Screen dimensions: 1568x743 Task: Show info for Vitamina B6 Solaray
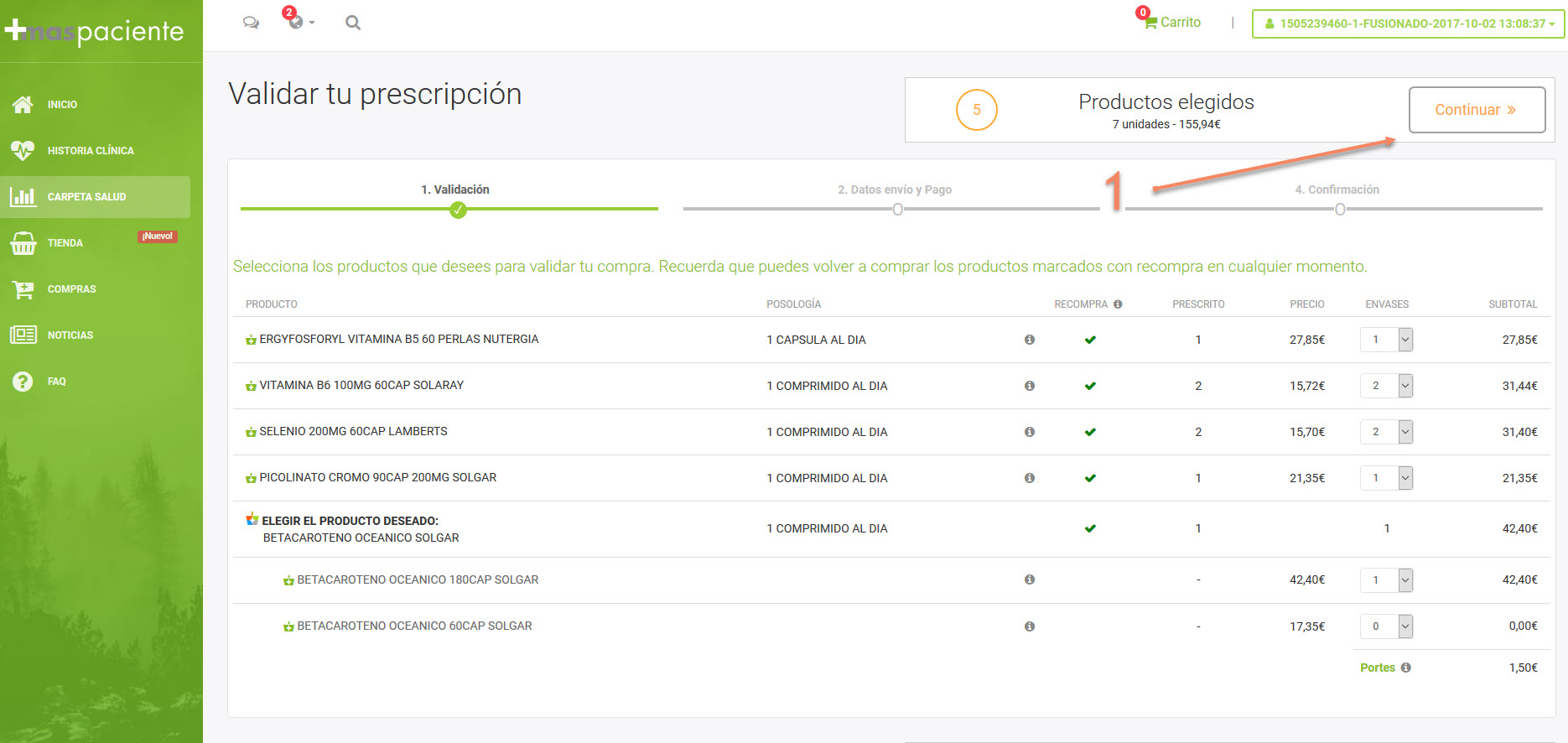[1030, 386]
